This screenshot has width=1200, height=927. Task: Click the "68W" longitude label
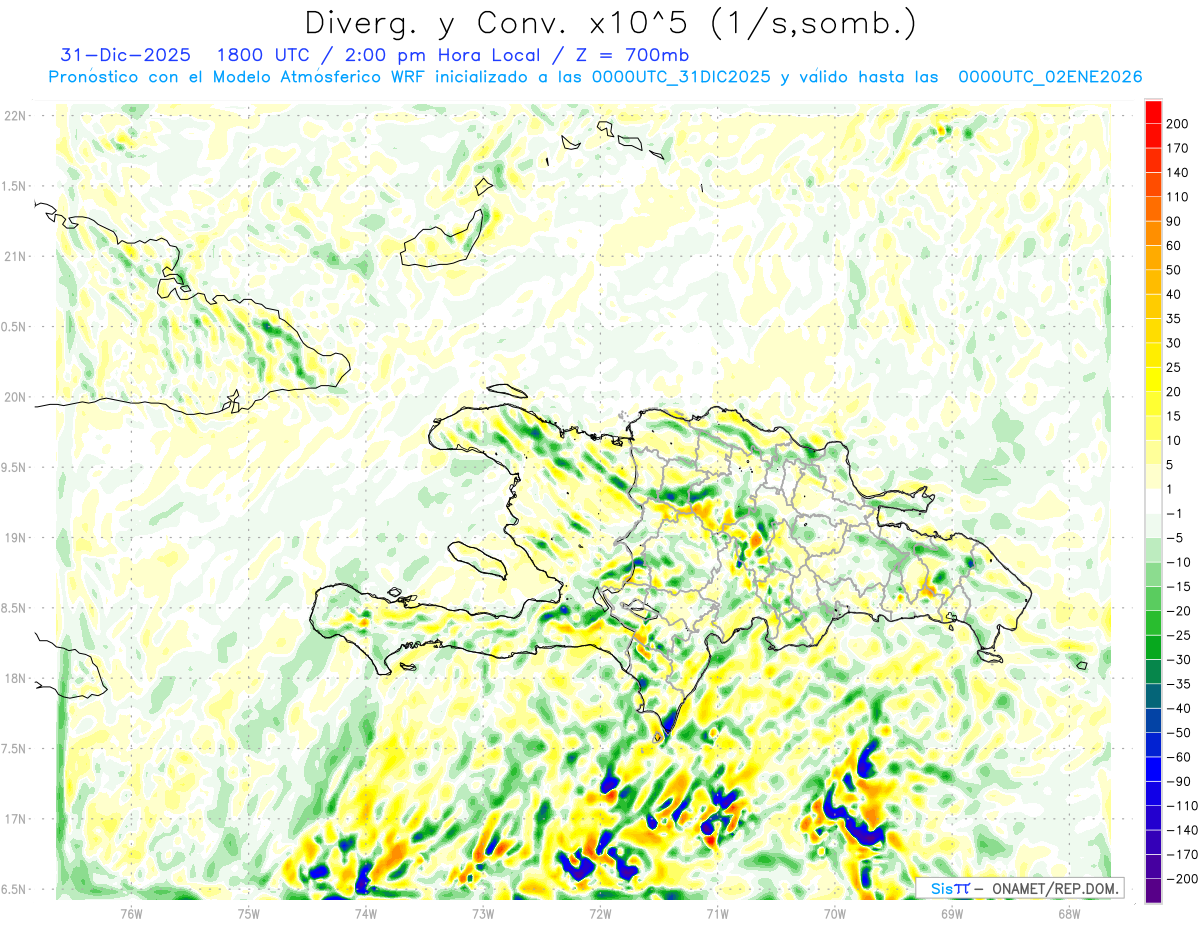[x=1069, y=913]
